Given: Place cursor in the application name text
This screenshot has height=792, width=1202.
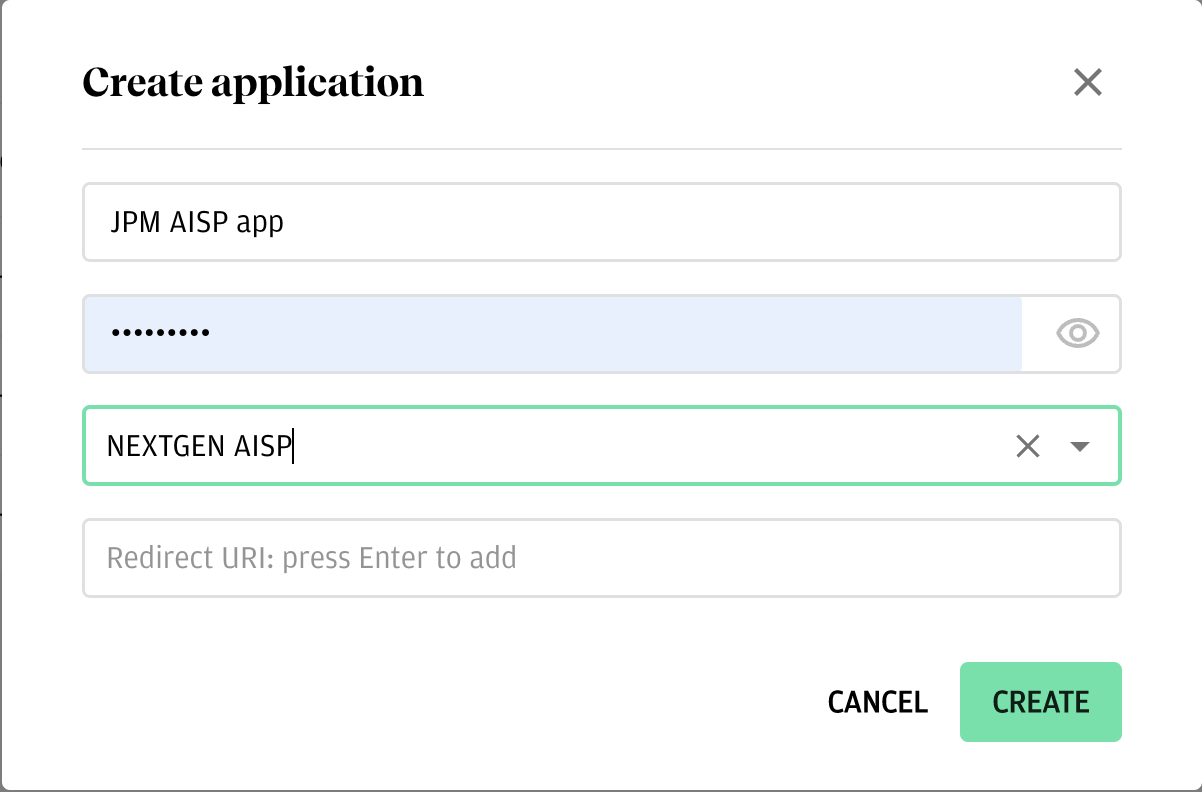Looking at the screenshot, I should tap(196, 222).
